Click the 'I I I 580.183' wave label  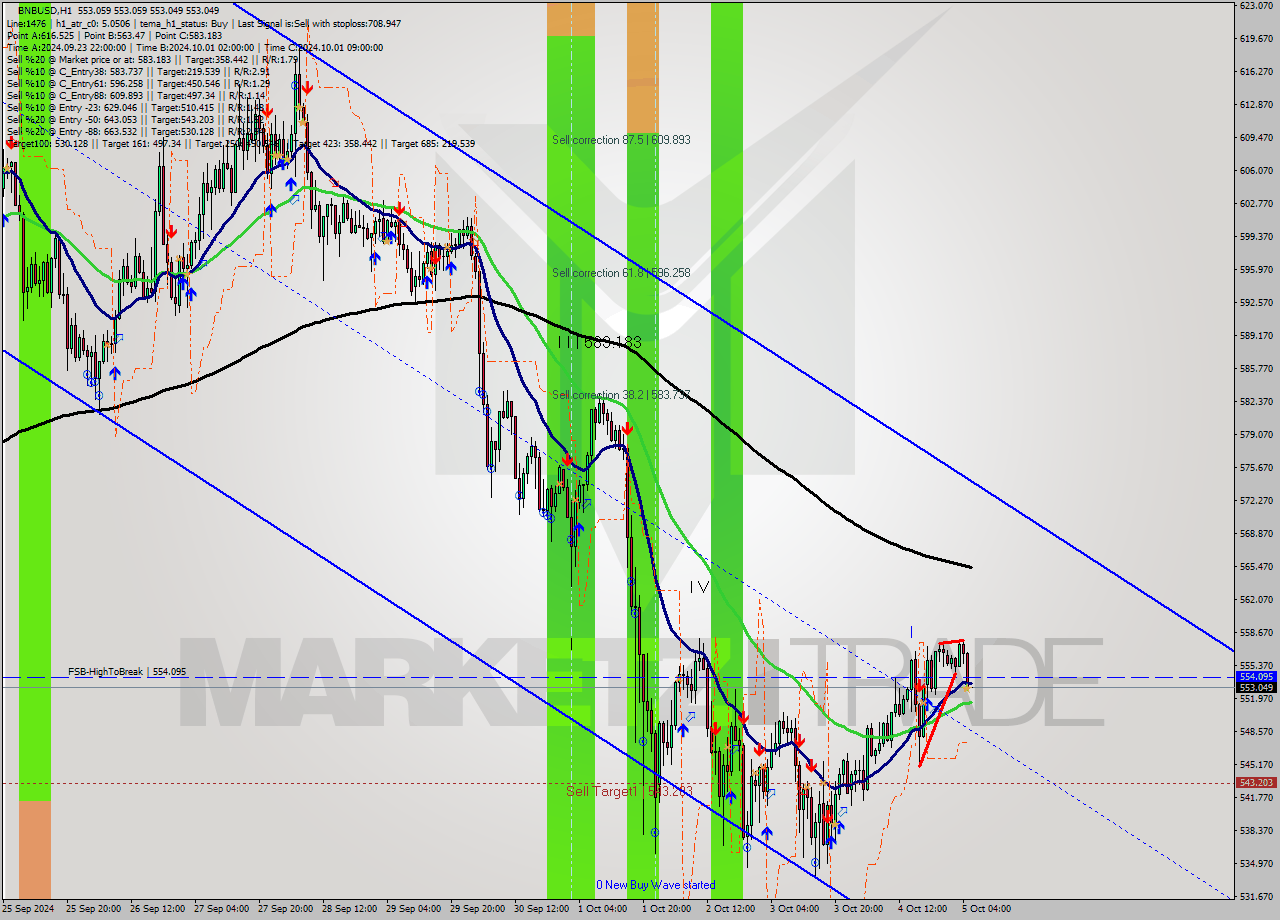pyautogui.click(x=600, y=343)
